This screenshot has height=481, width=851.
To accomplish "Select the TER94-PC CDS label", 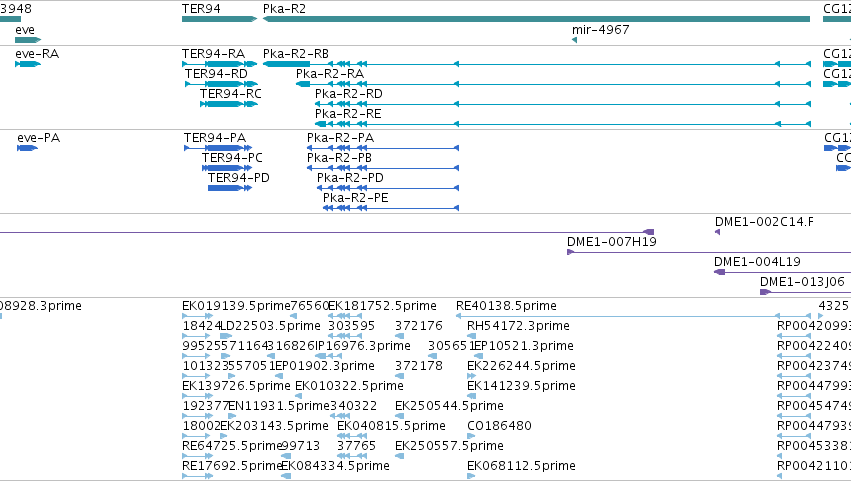I will coord(232,158).
